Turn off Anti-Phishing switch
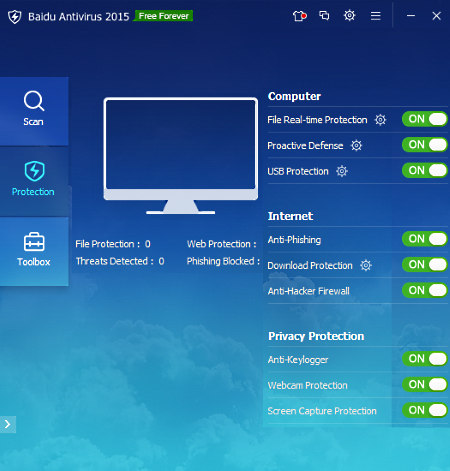This screenshot has height=471, width=450. point(425,239)
